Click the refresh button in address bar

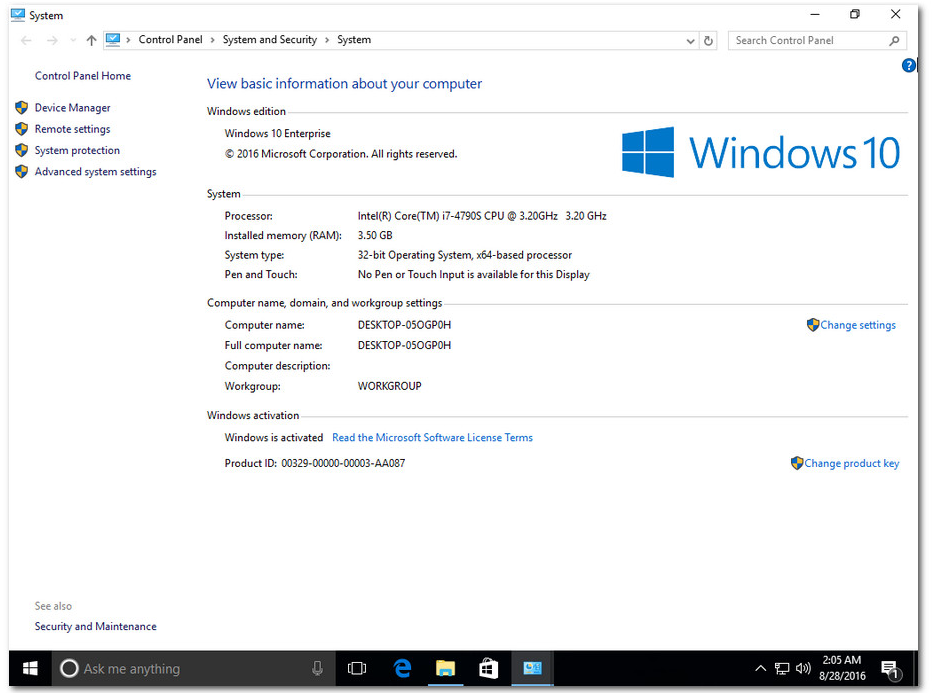tap(708, 40)
